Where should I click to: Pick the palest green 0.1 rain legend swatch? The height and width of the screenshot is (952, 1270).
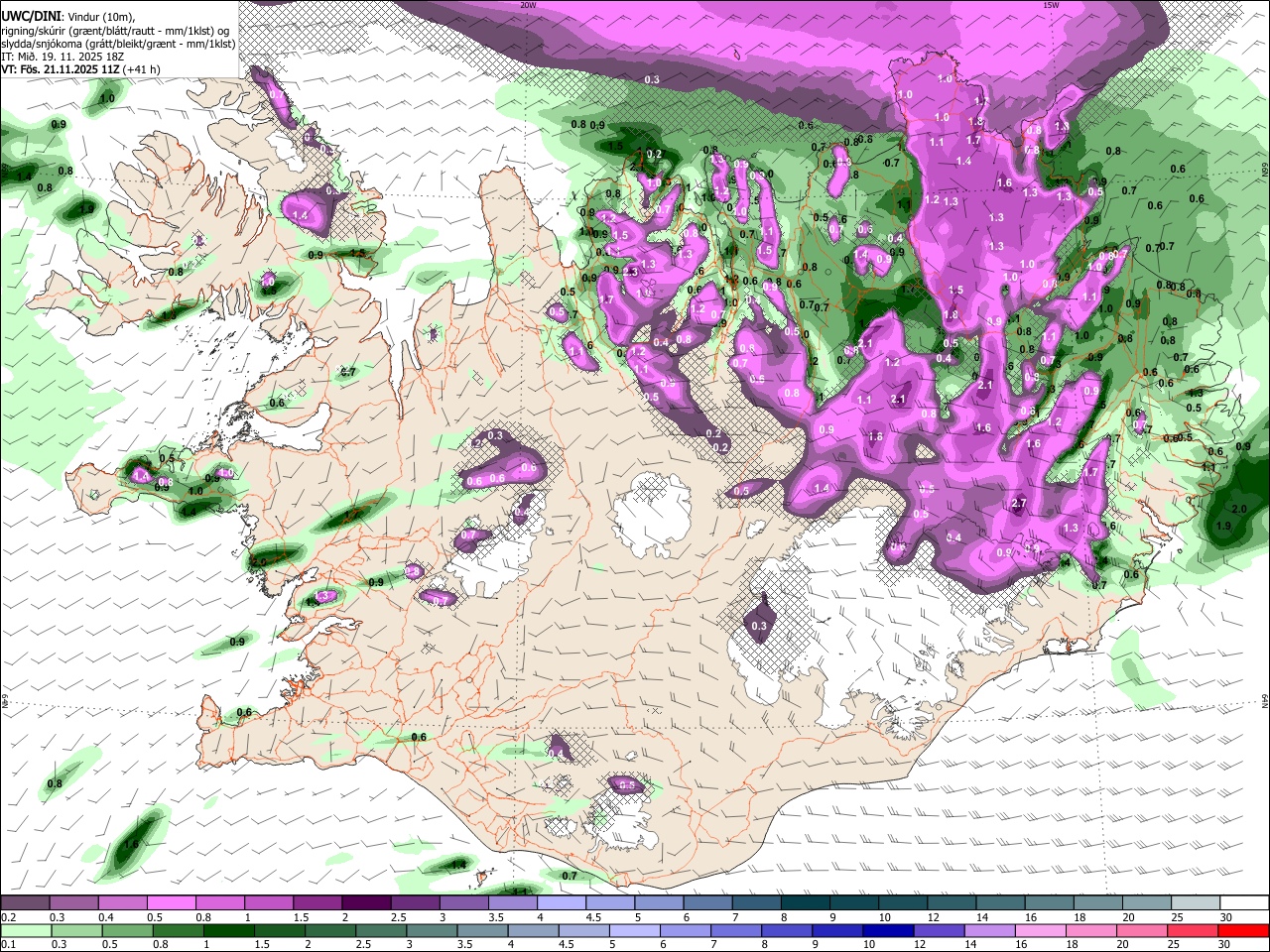(x=25, y=930)
